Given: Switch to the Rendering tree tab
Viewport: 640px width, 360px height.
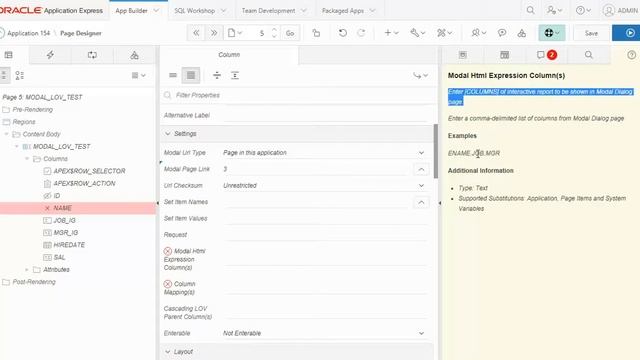Looking at the screenshot, I should [9, 55].
